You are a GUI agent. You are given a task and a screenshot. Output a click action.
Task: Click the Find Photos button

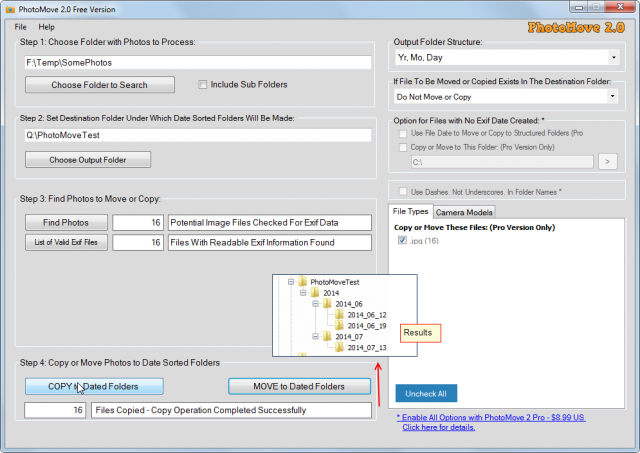(x=66, y=222)
